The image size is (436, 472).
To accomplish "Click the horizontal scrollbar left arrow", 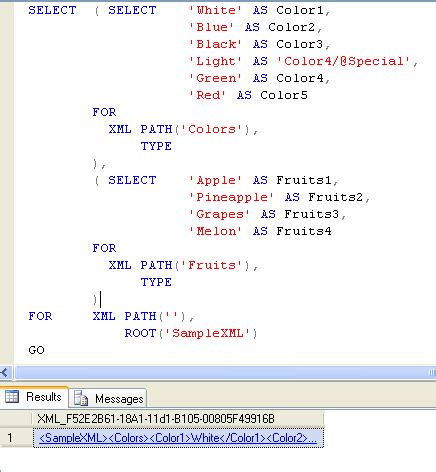I will pyautogui.click(x=5, y=372).
